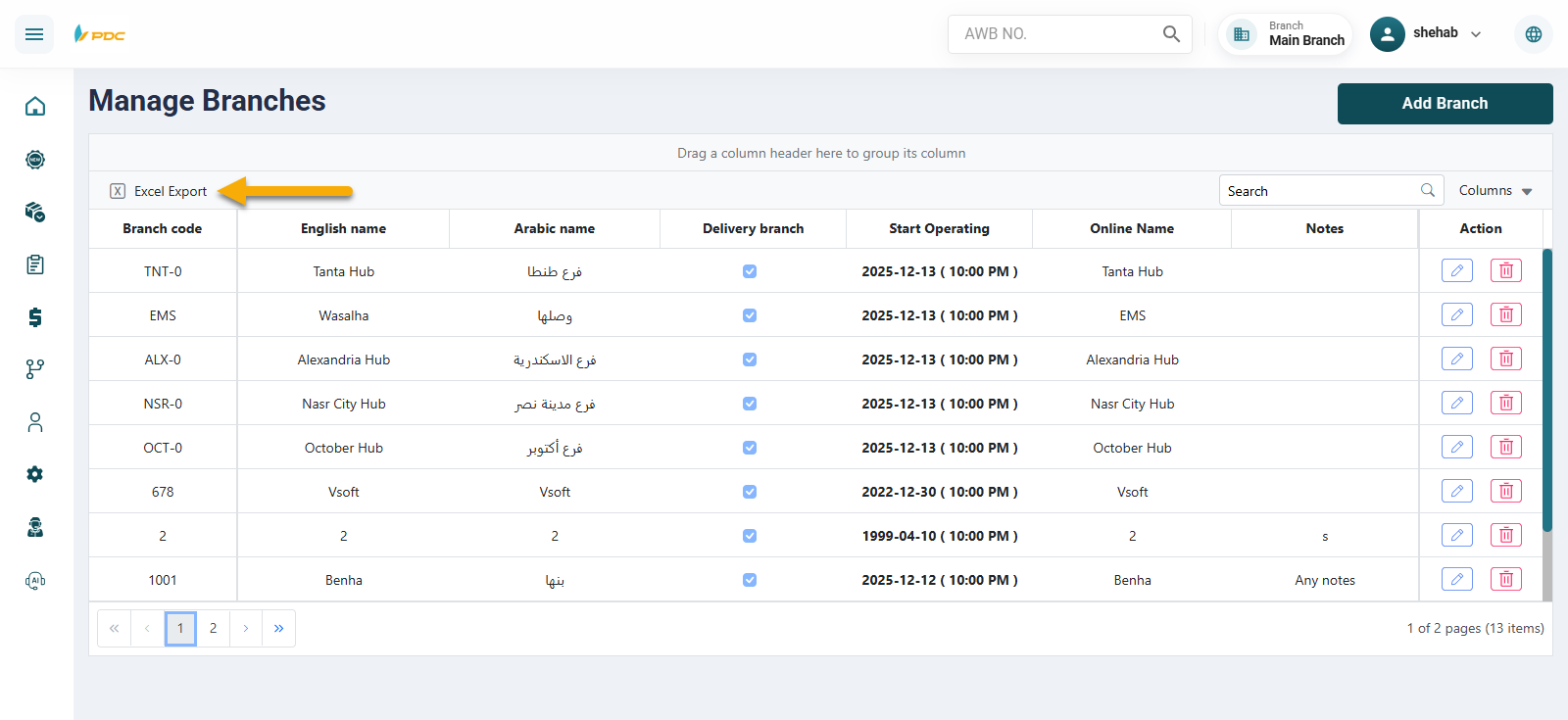The image size is (1568, 720).
Task: Open the globe language icon
Action: (1534, 34)
